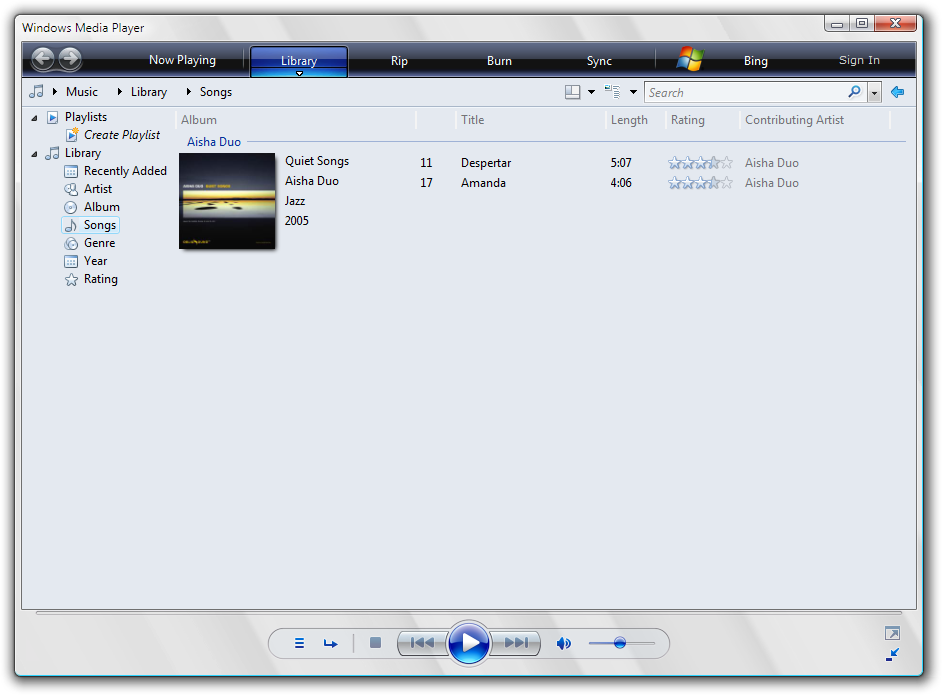Viewport: 942px width, 696px height.
Task: Switch to compact mode icon
Action: [x=892, y=655]
